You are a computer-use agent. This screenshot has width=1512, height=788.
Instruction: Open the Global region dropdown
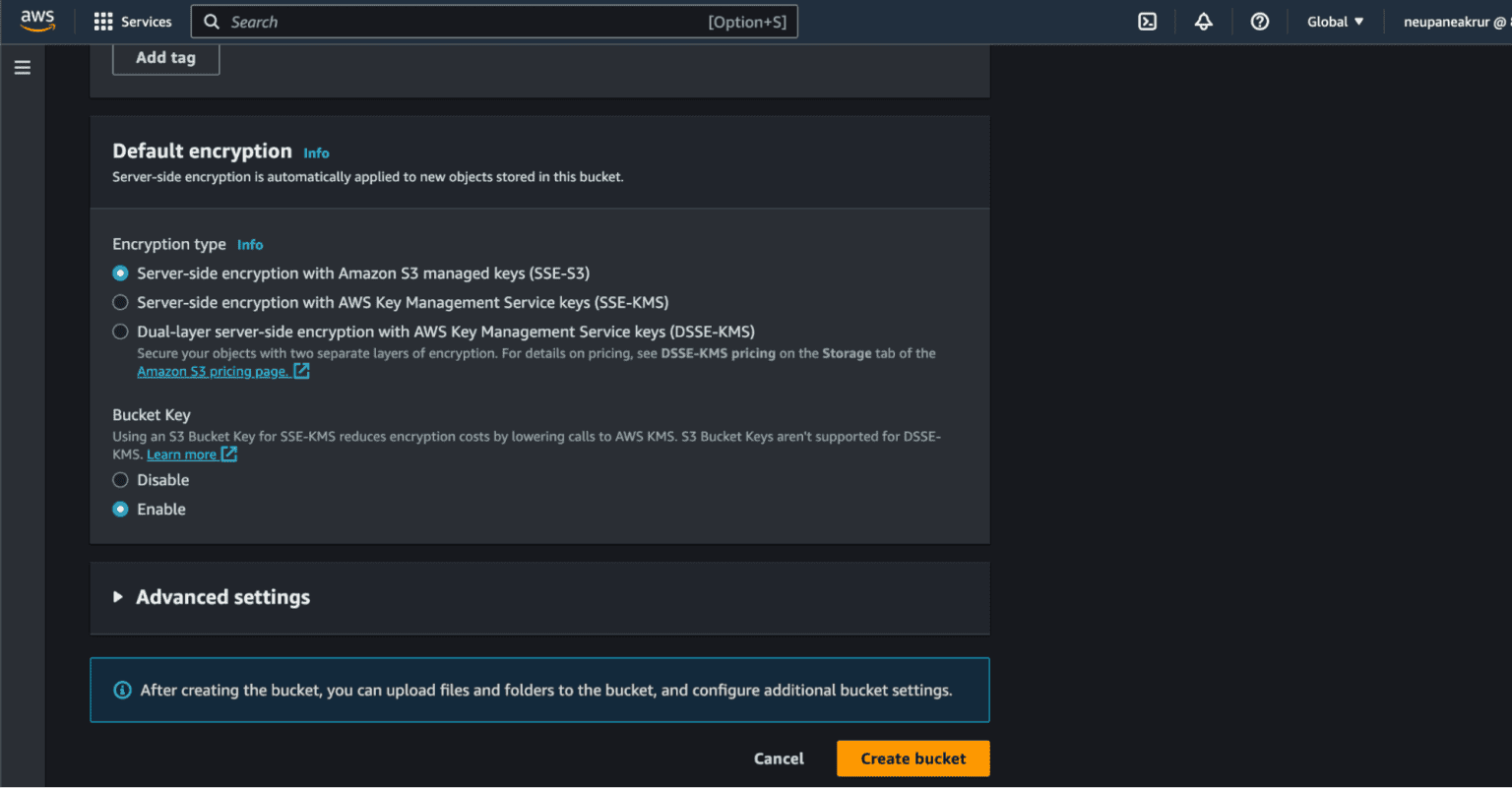pos(1335,22)
